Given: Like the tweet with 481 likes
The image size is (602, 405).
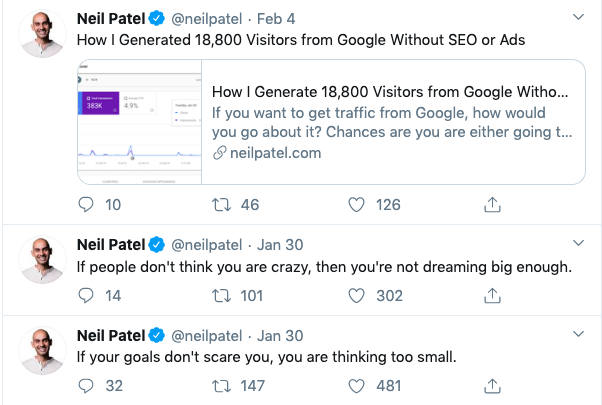Looking at the screenshot, I should coord(356,386).
